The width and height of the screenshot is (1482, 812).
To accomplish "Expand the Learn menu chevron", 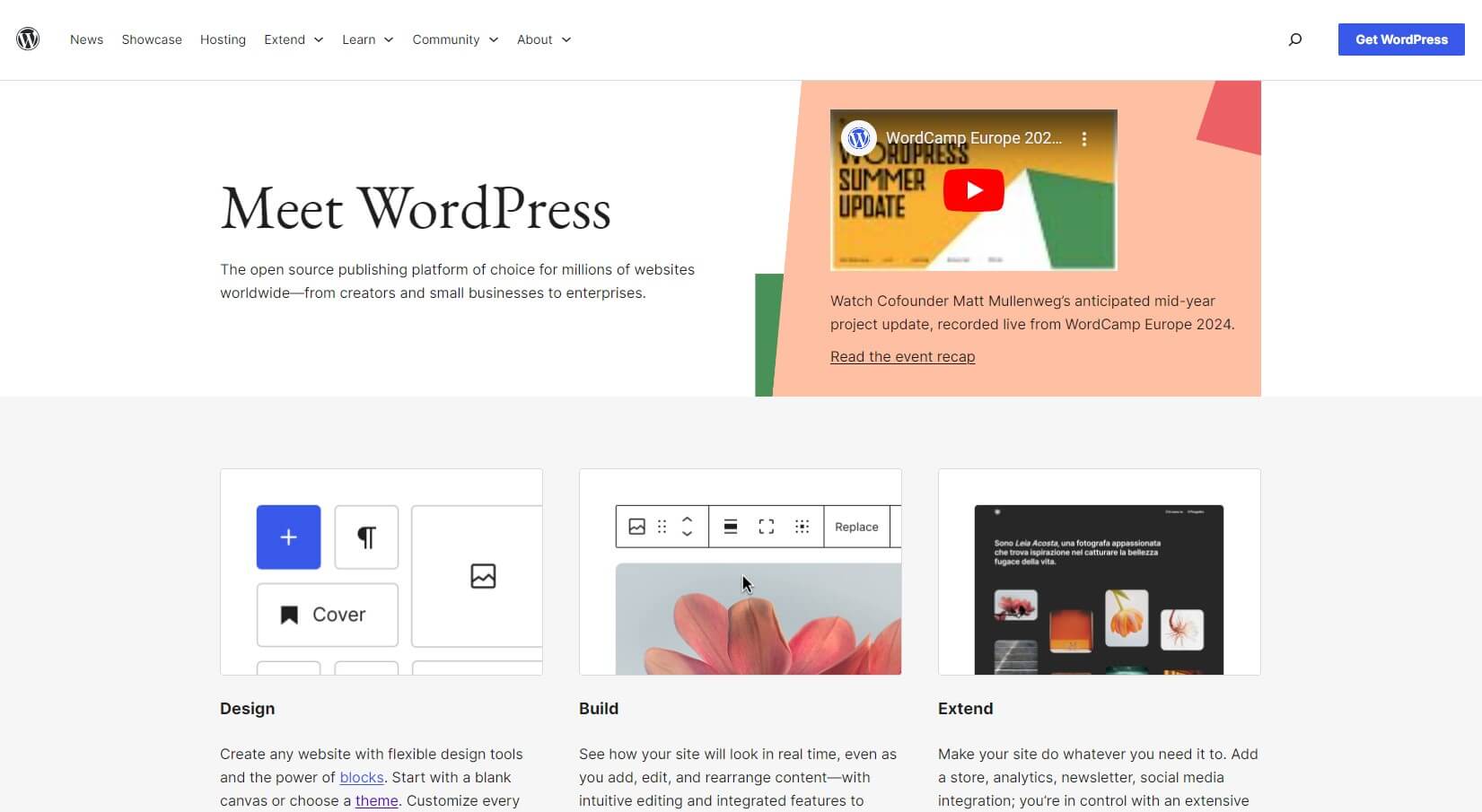I will click(x=389, y=39).
